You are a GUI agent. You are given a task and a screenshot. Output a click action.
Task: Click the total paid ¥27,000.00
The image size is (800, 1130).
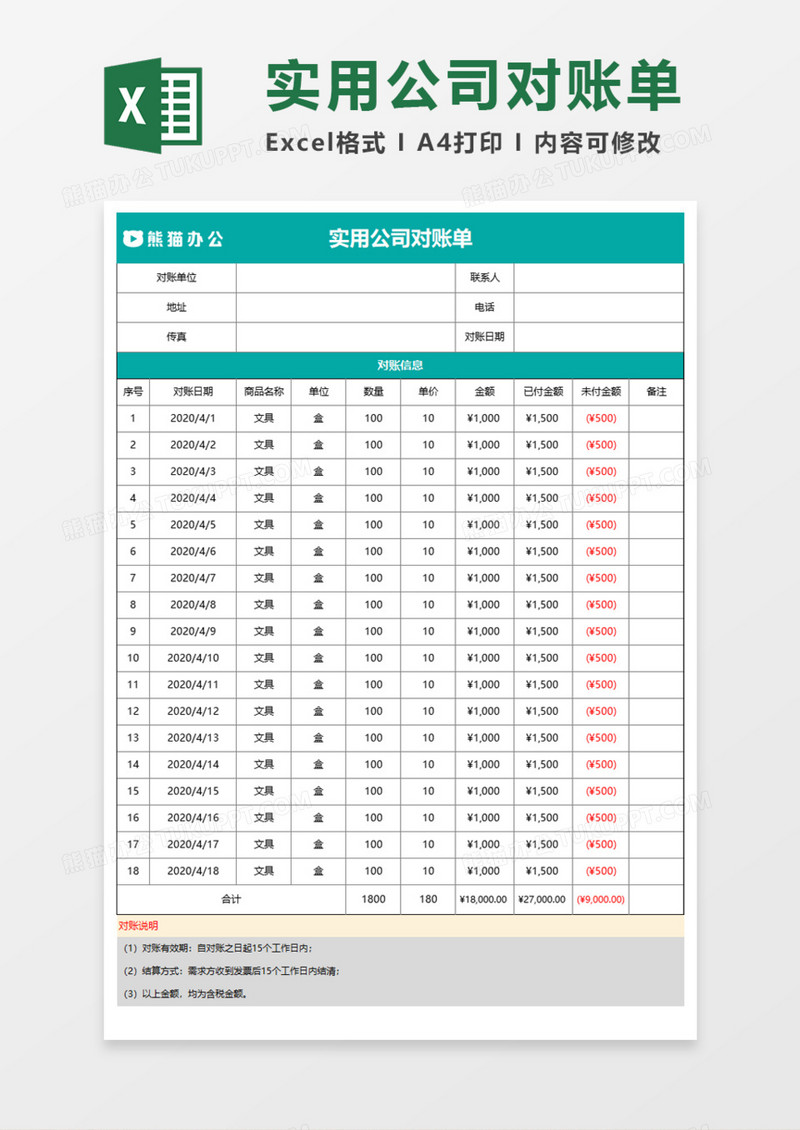click(x=543, y=899)
